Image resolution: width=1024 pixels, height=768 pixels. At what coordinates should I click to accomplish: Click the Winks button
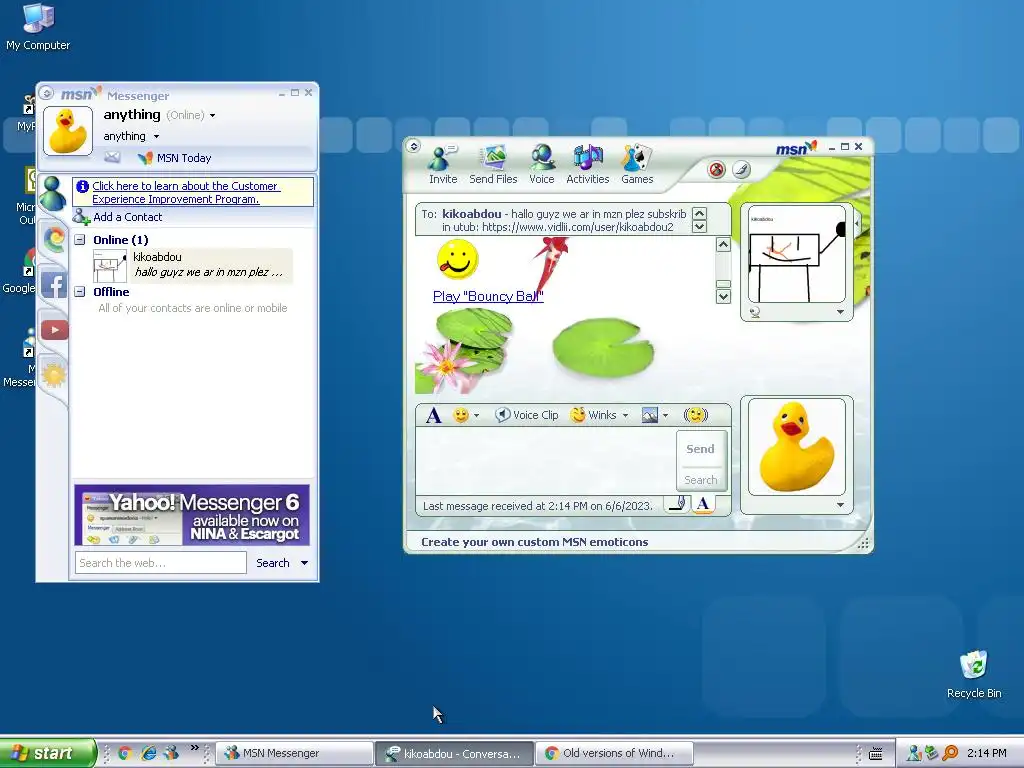point(594,415)
